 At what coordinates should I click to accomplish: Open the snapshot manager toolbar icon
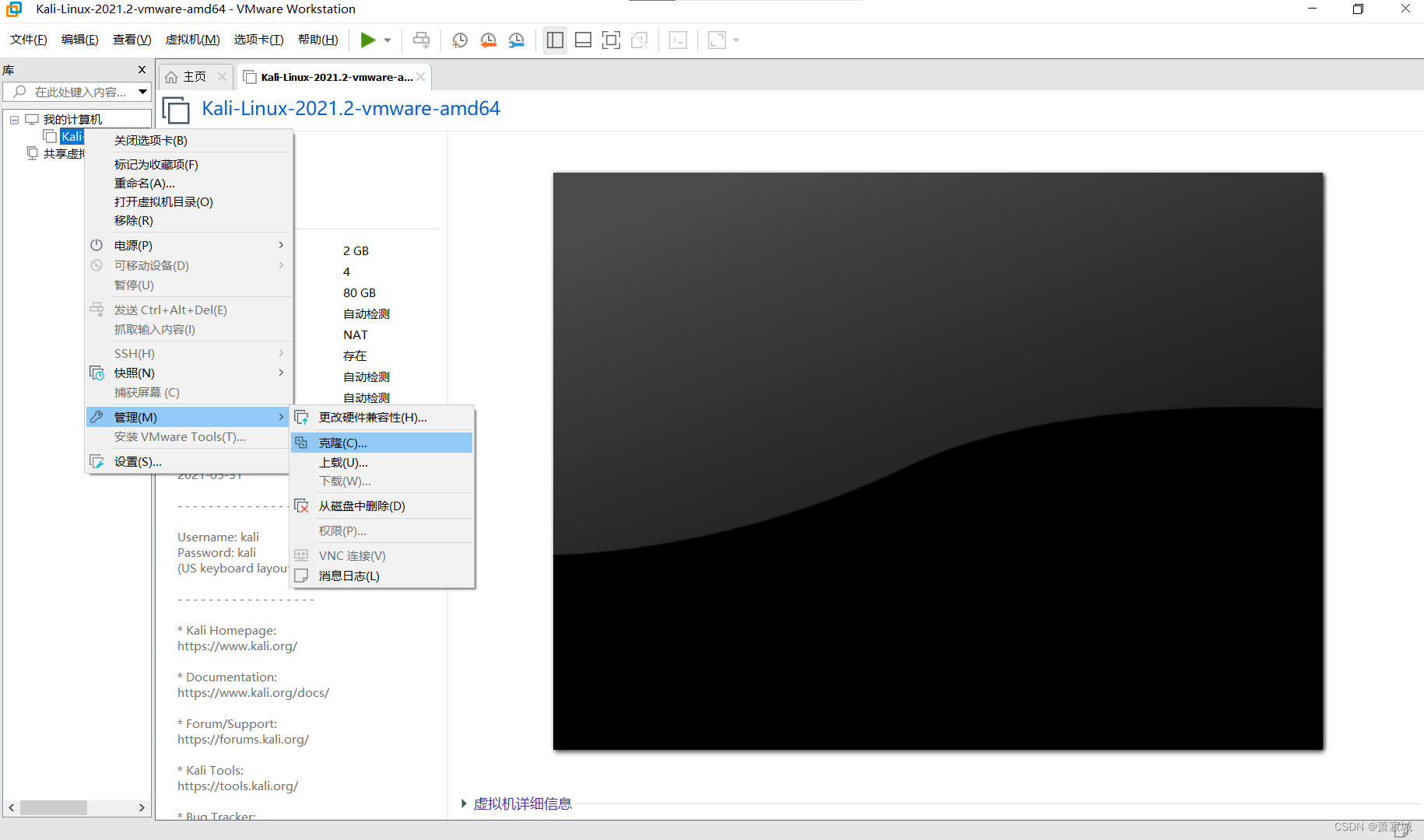pos(517,40)
